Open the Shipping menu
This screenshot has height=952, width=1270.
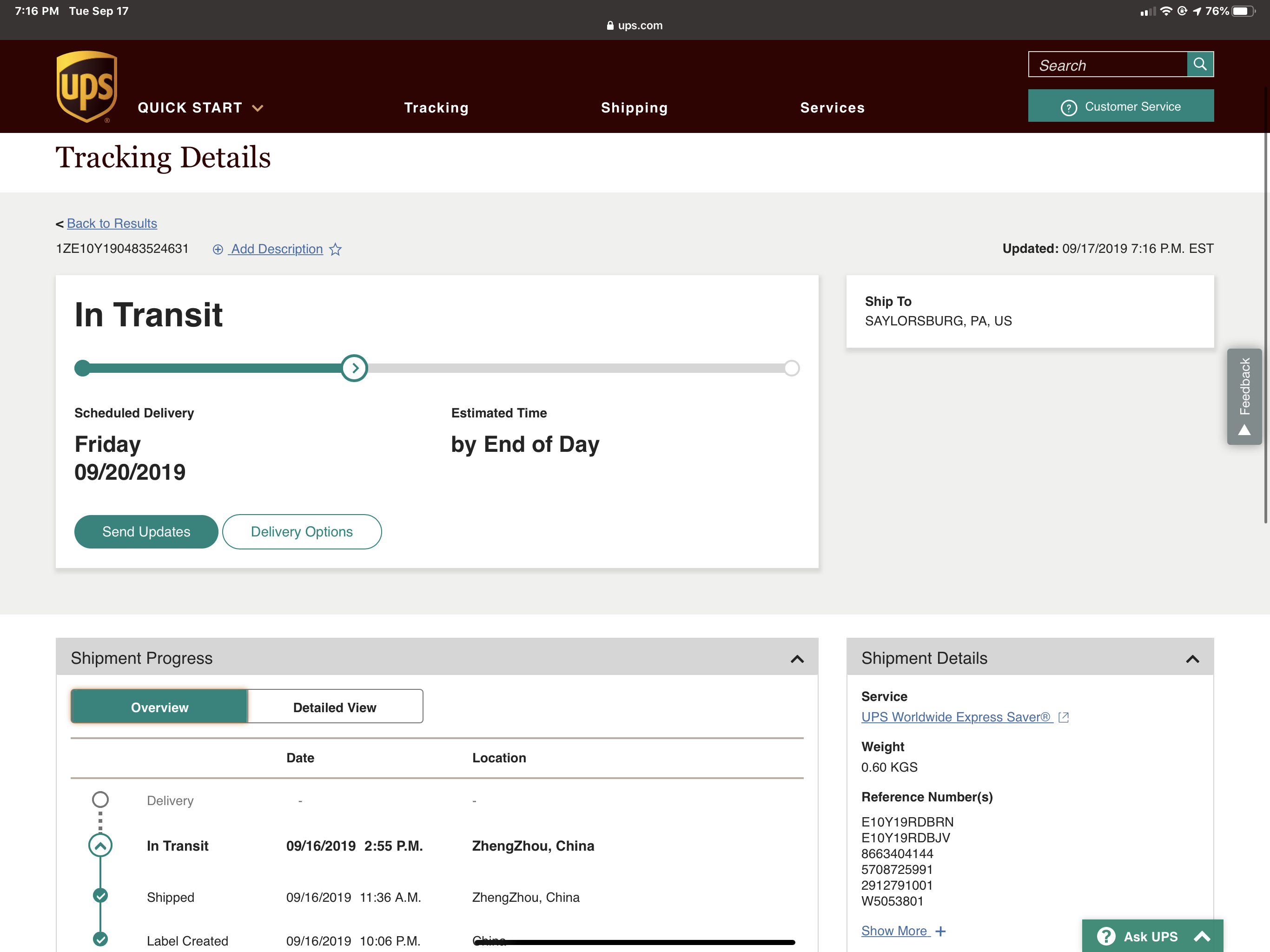coord(635,108)
